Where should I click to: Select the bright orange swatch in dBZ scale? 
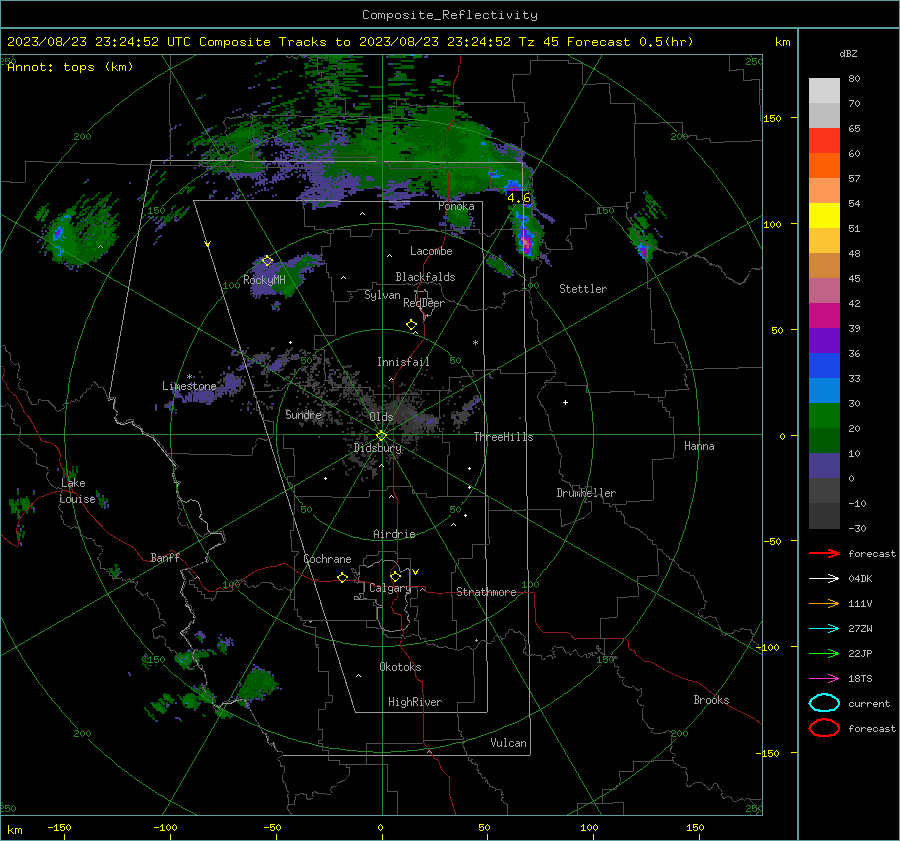[x=824, y=165]
